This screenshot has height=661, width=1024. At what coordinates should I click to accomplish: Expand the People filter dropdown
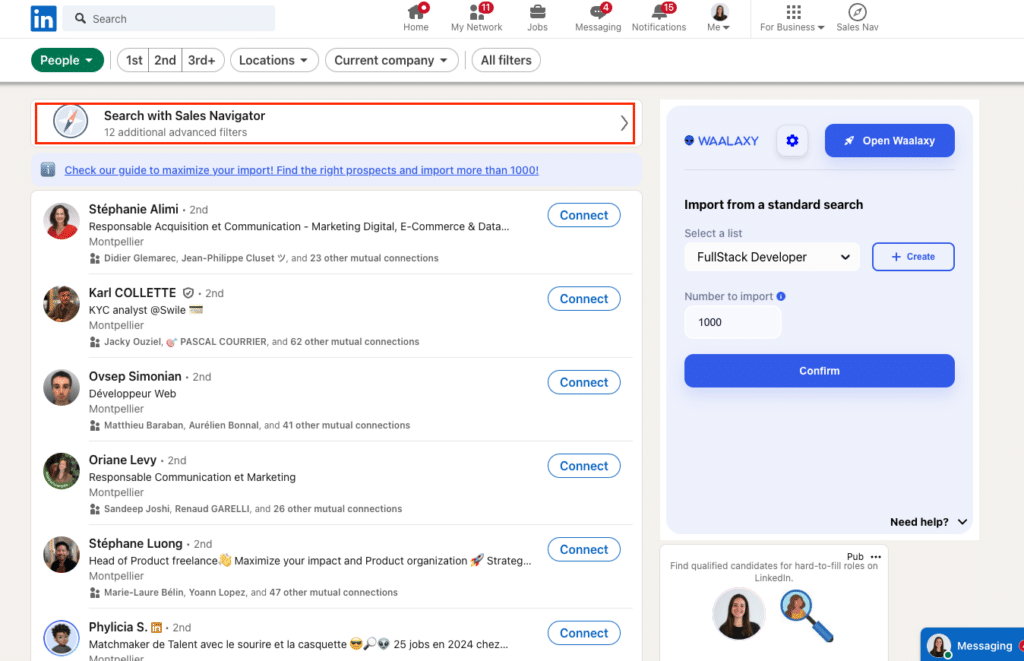tap(67, 60)
